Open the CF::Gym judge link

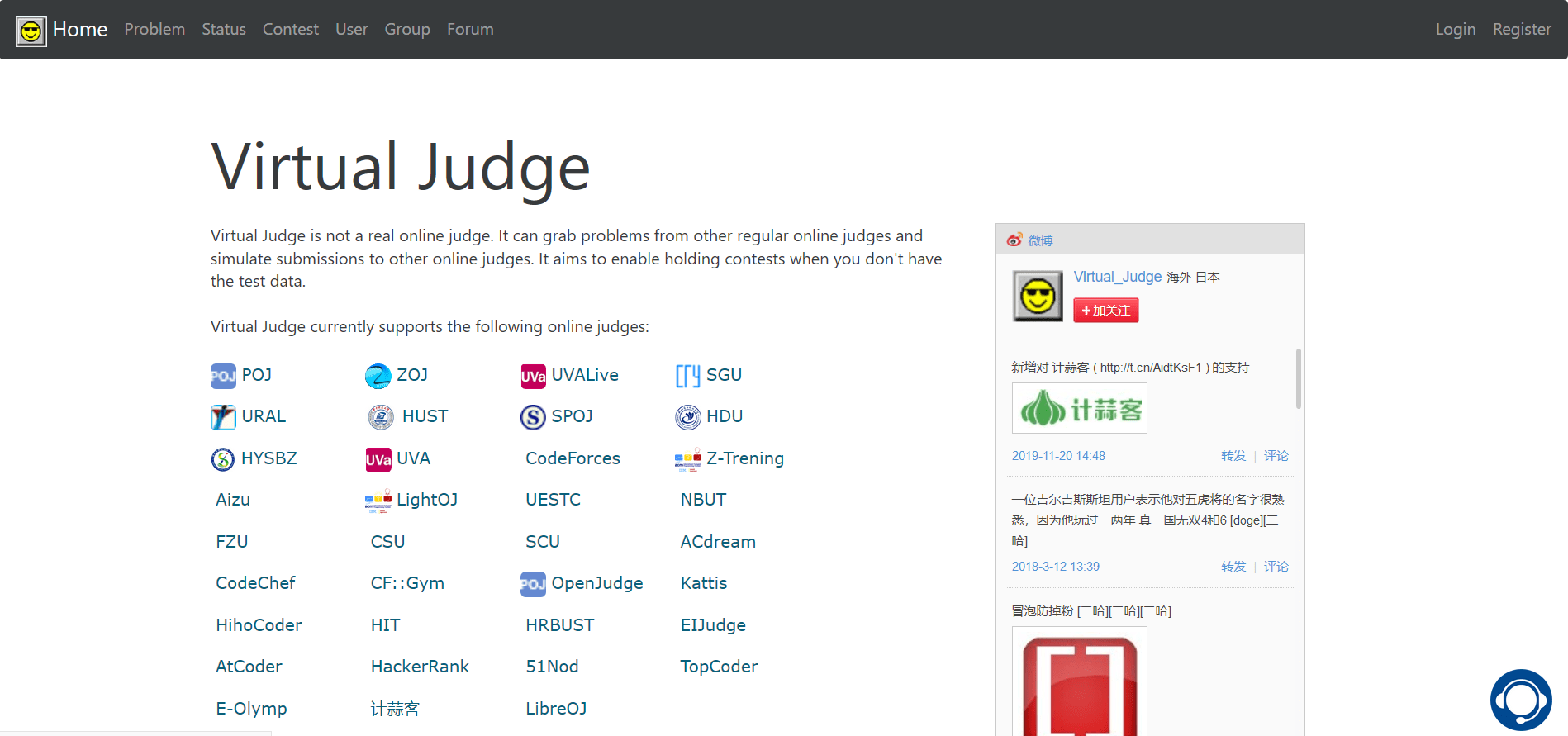[407, 583]
